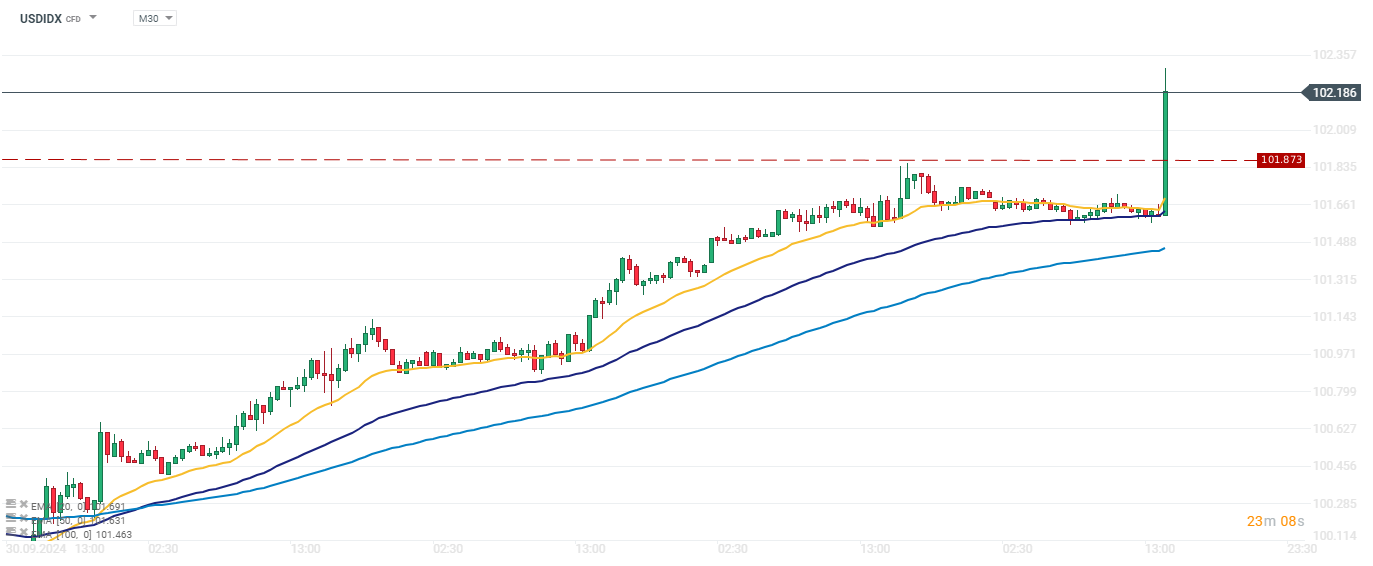1373x566 pixels.
Task: Click the 23:30 time axis label
Action: tap(1301, 549)
